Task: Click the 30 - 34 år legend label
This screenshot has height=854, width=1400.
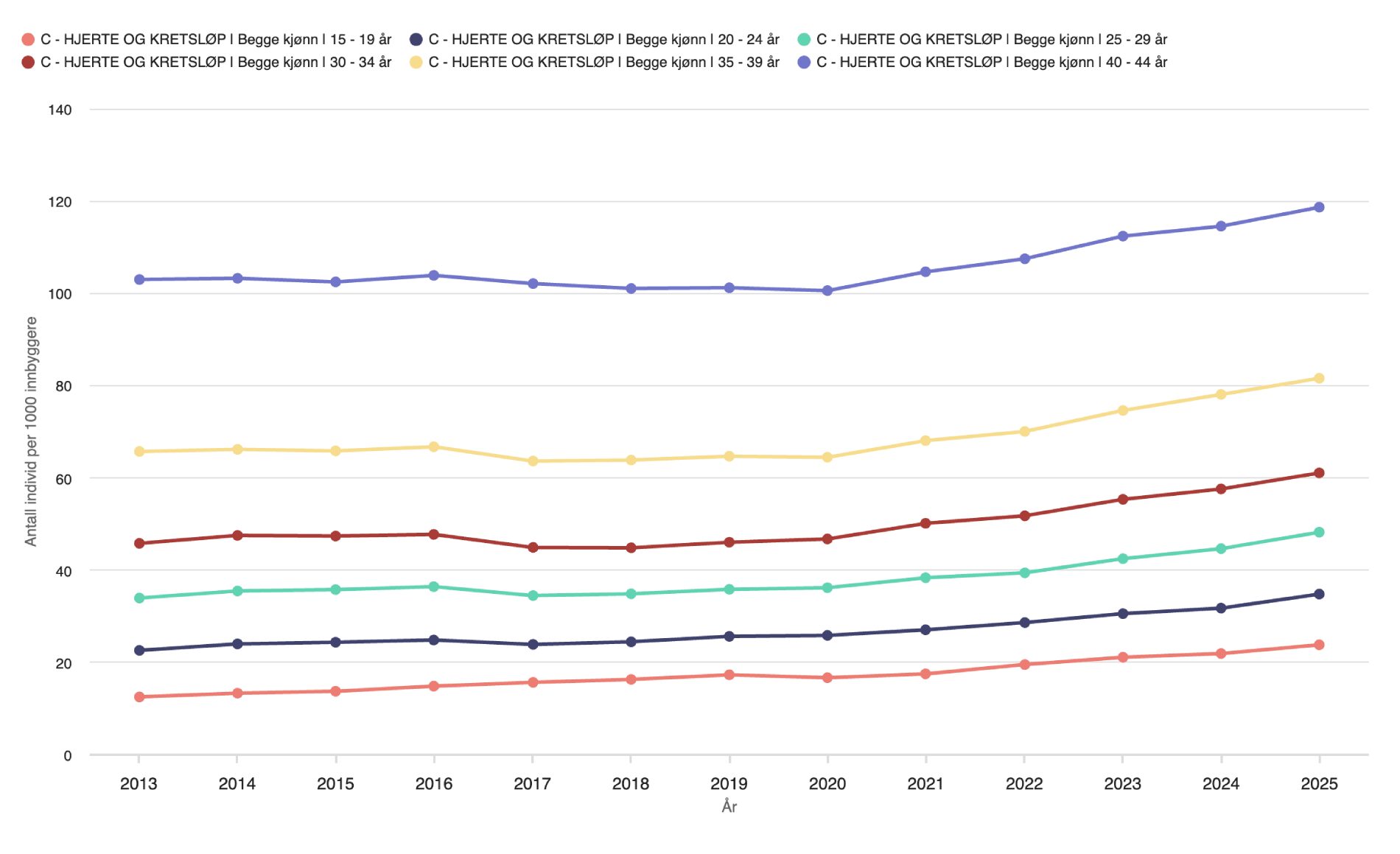Action: (215, 63)
